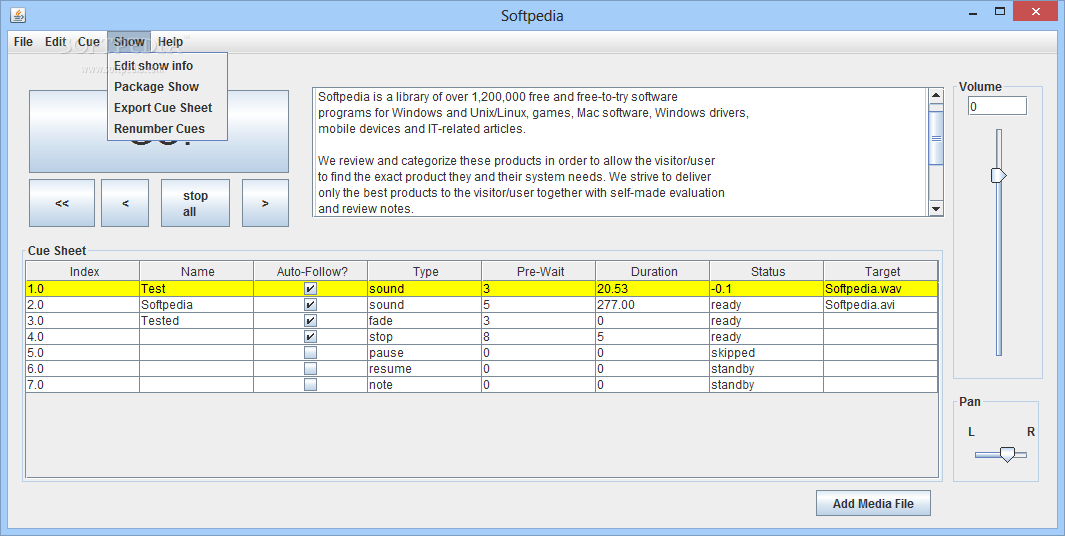Uncheck Auto-Follow for cue 3.0 Tested
1065x536 pixels.
pos(310,321)
